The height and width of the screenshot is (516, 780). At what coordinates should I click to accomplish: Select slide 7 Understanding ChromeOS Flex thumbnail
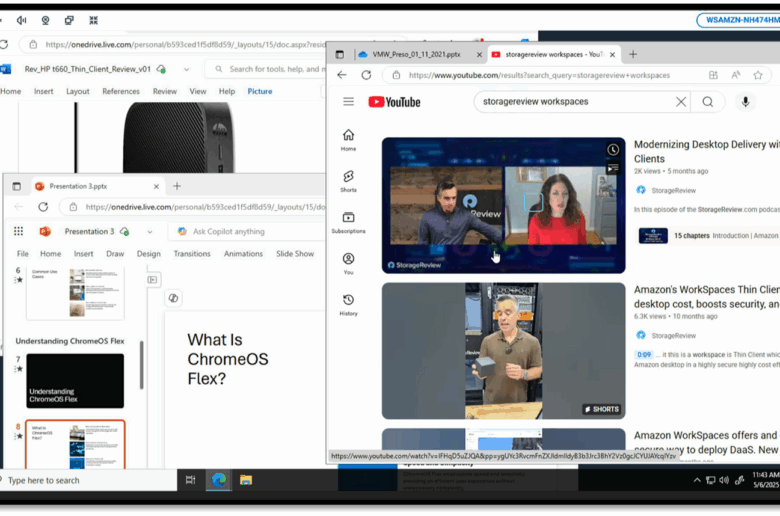tap(75, 381)
